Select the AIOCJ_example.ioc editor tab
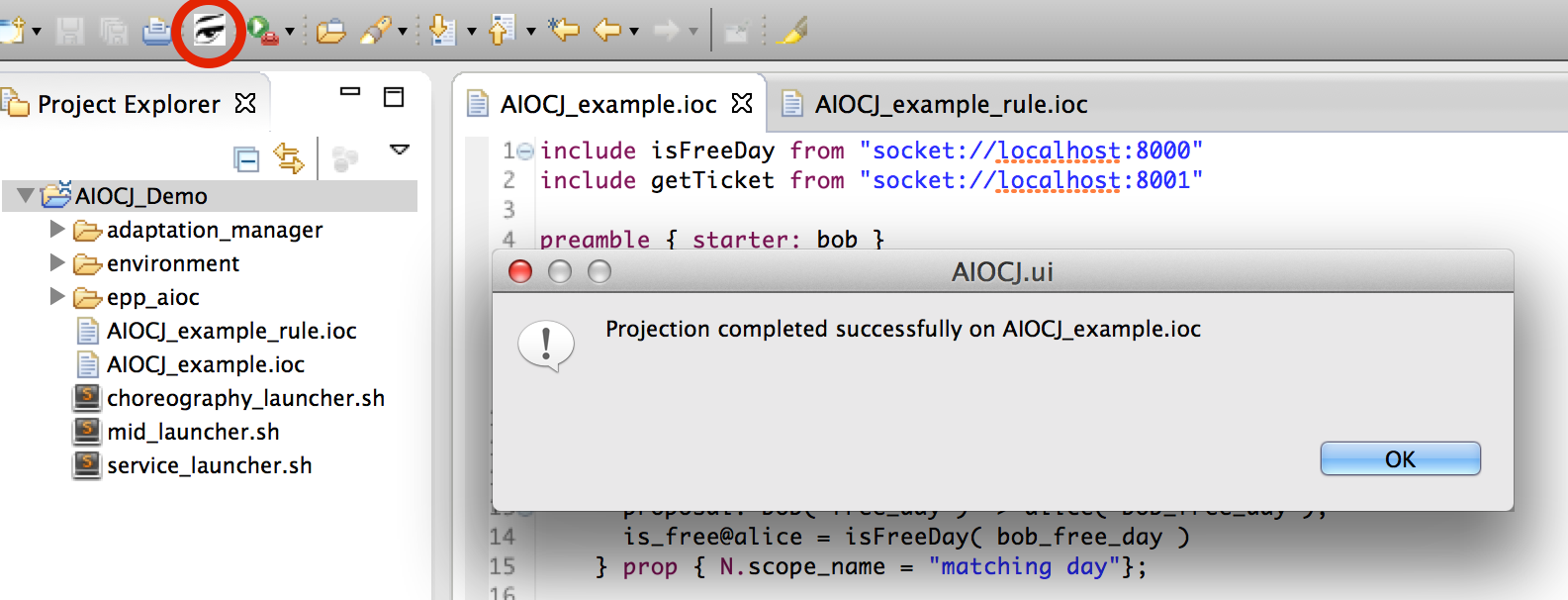 pyautogui.click(x=607, y=104)
